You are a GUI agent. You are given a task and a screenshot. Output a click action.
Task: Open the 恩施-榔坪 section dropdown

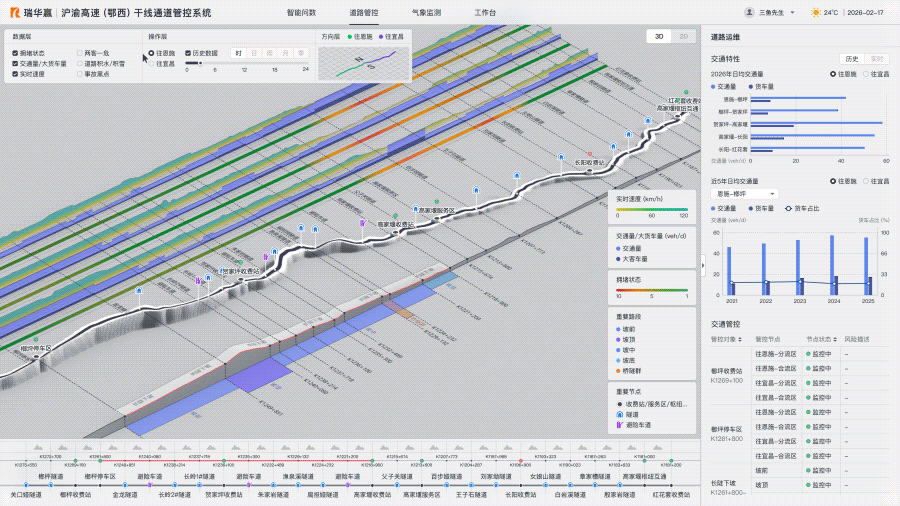point(744,194)
